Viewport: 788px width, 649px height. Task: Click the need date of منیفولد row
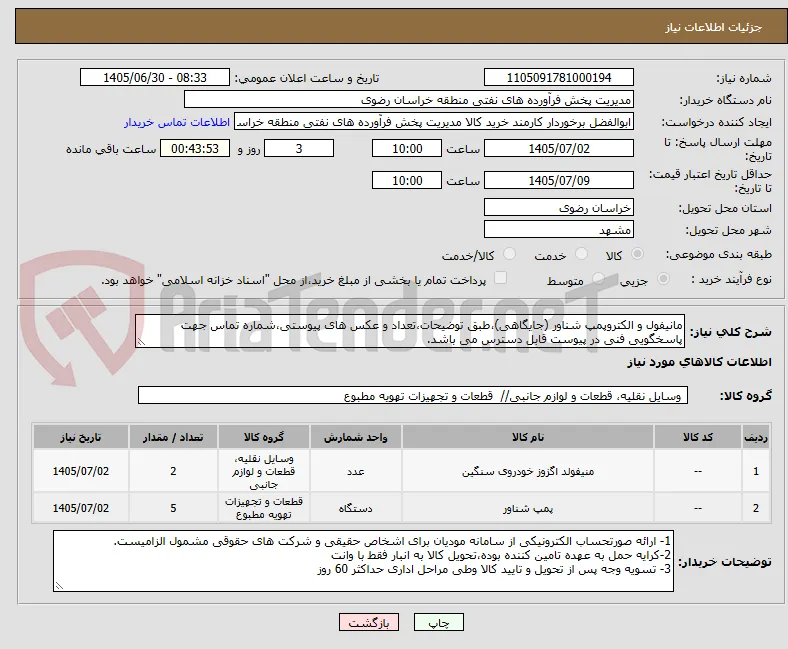tap(80, 471)
